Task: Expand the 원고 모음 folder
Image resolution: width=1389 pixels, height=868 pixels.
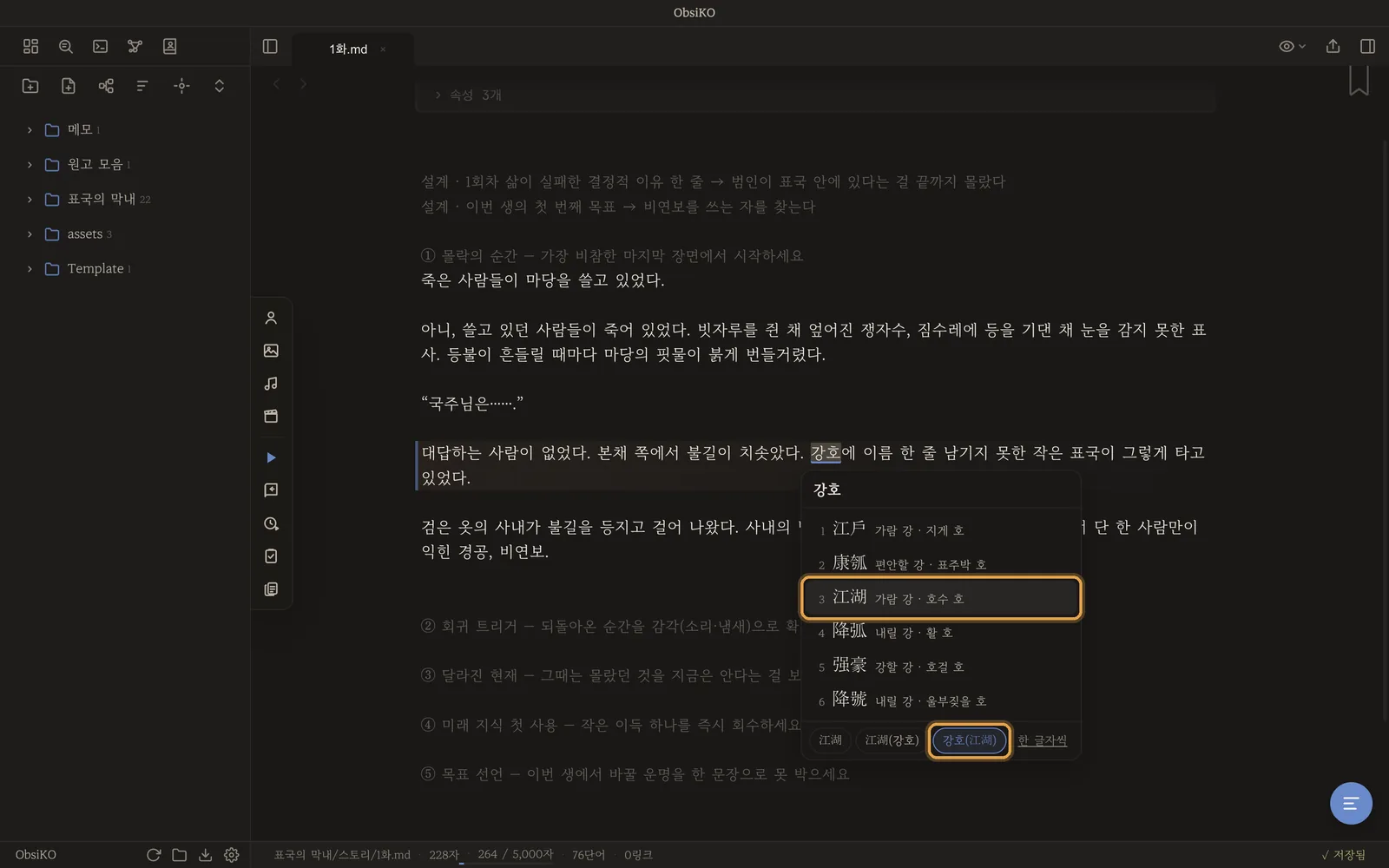Action: tap(30, 164)
